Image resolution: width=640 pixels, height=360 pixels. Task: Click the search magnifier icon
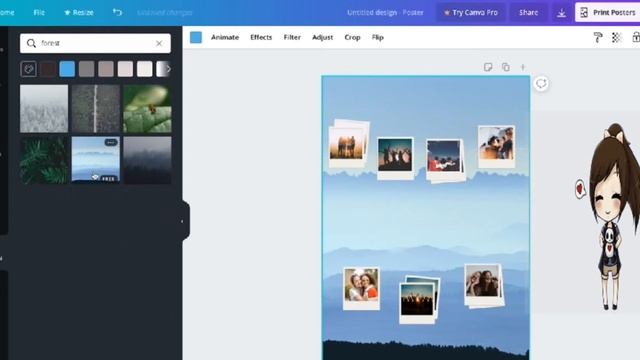(31, 43)
